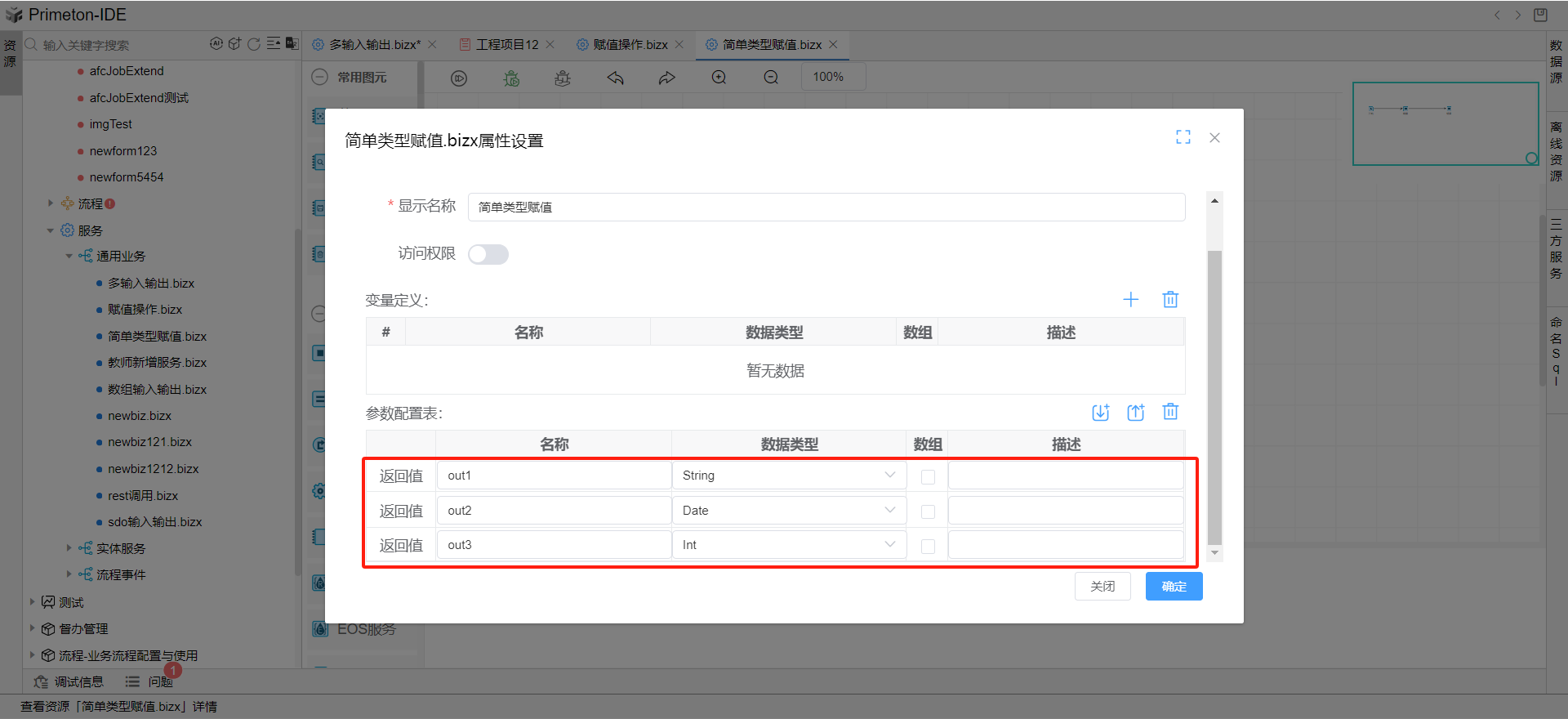
Task: Check the array checkbox for out1
Action: pyautogui.click(x=928, y=477)
